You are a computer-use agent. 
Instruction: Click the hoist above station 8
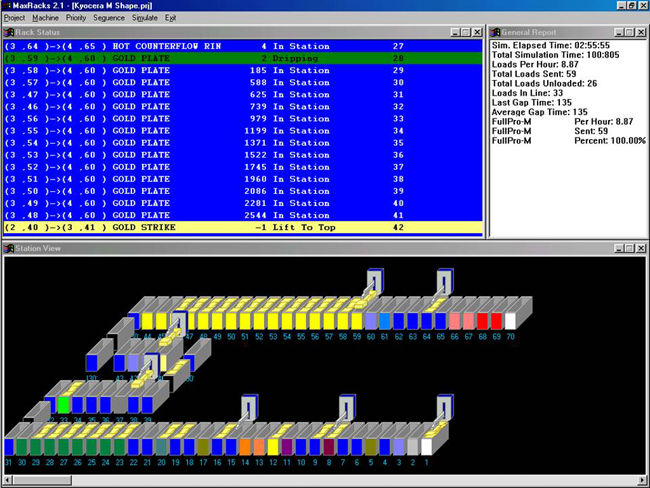(347, 408)
